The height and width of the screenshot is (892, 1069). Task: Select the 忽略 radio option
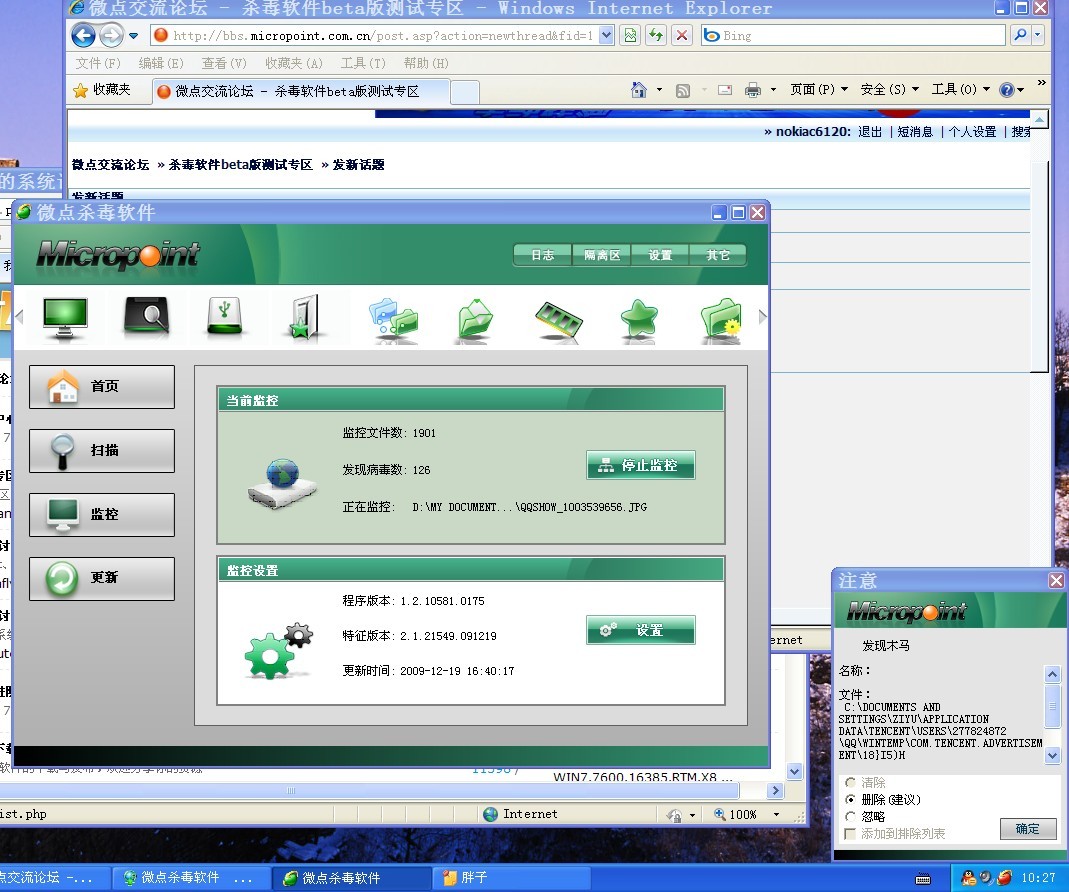point(850,816)
